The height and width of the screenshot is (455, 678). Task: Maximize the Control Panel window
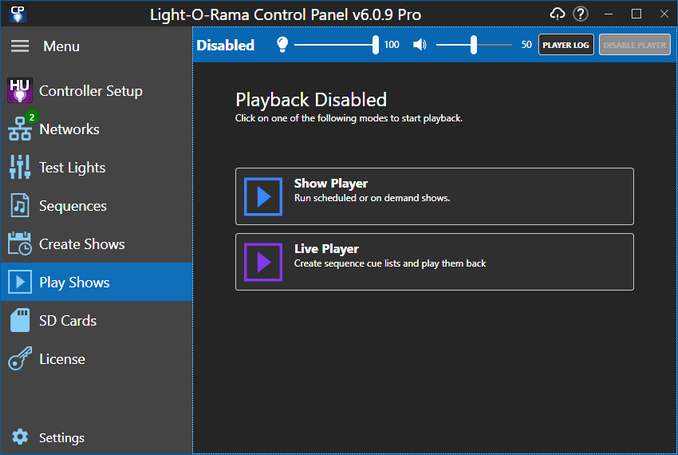tap(636, 14)
